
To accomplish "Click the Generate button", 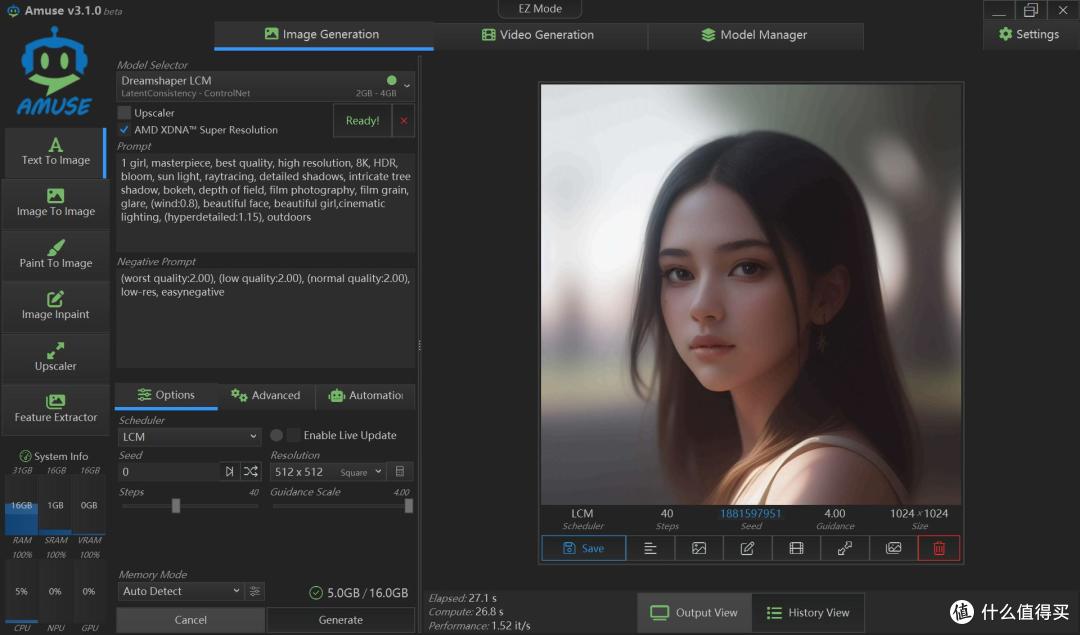I will 340,620.
